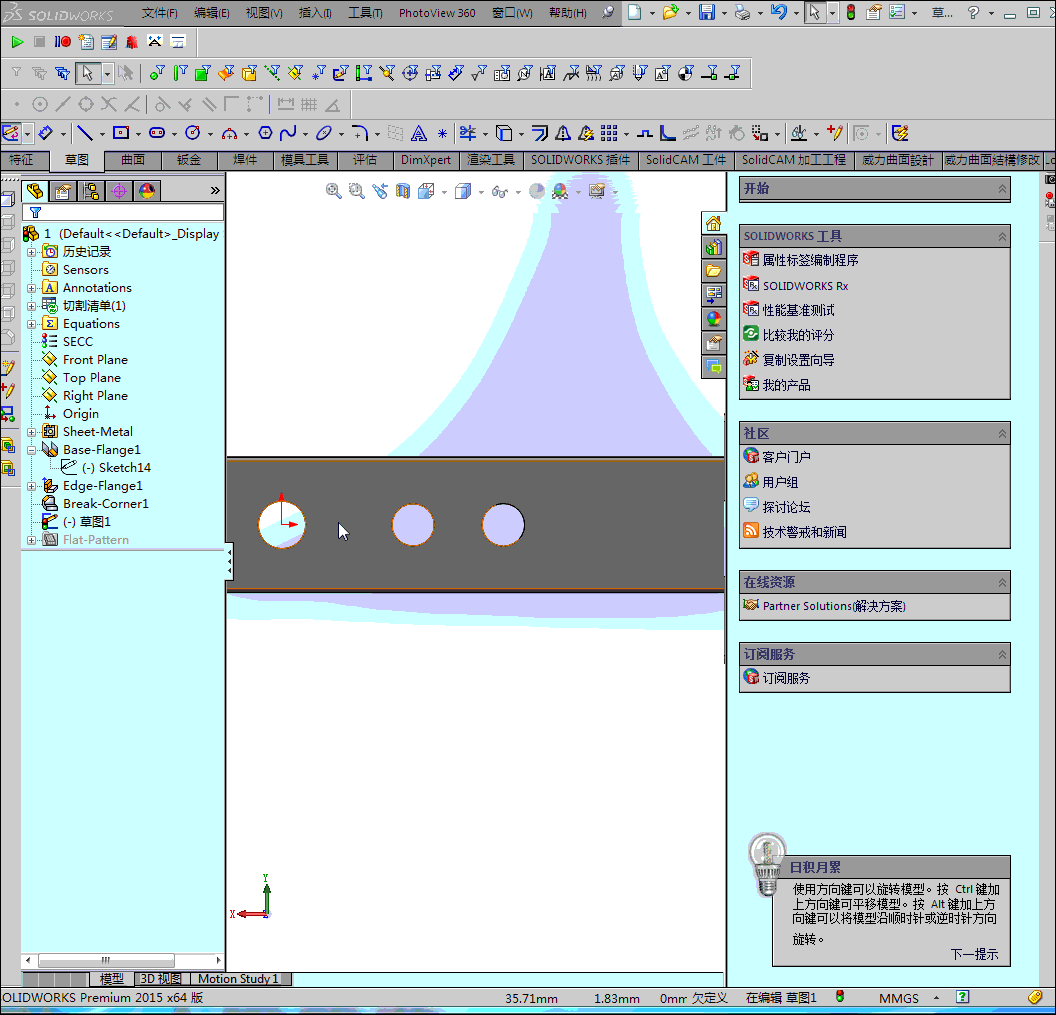Toggle the Exit Sketch button
The image size is (1056, 1015).
click(x=11, y=133)
